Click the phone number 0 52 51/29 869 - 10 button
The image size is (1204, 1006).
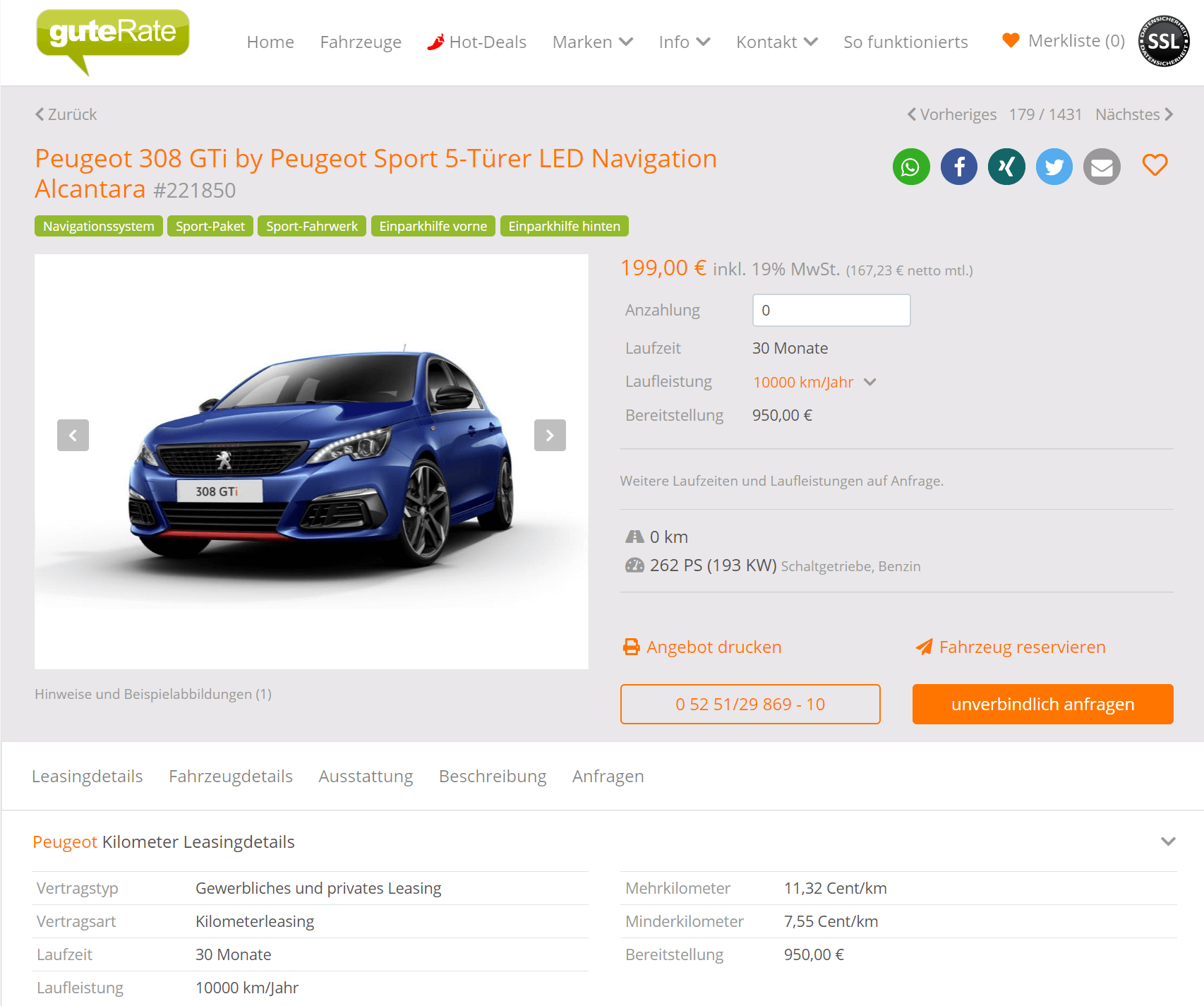point(750,704)
